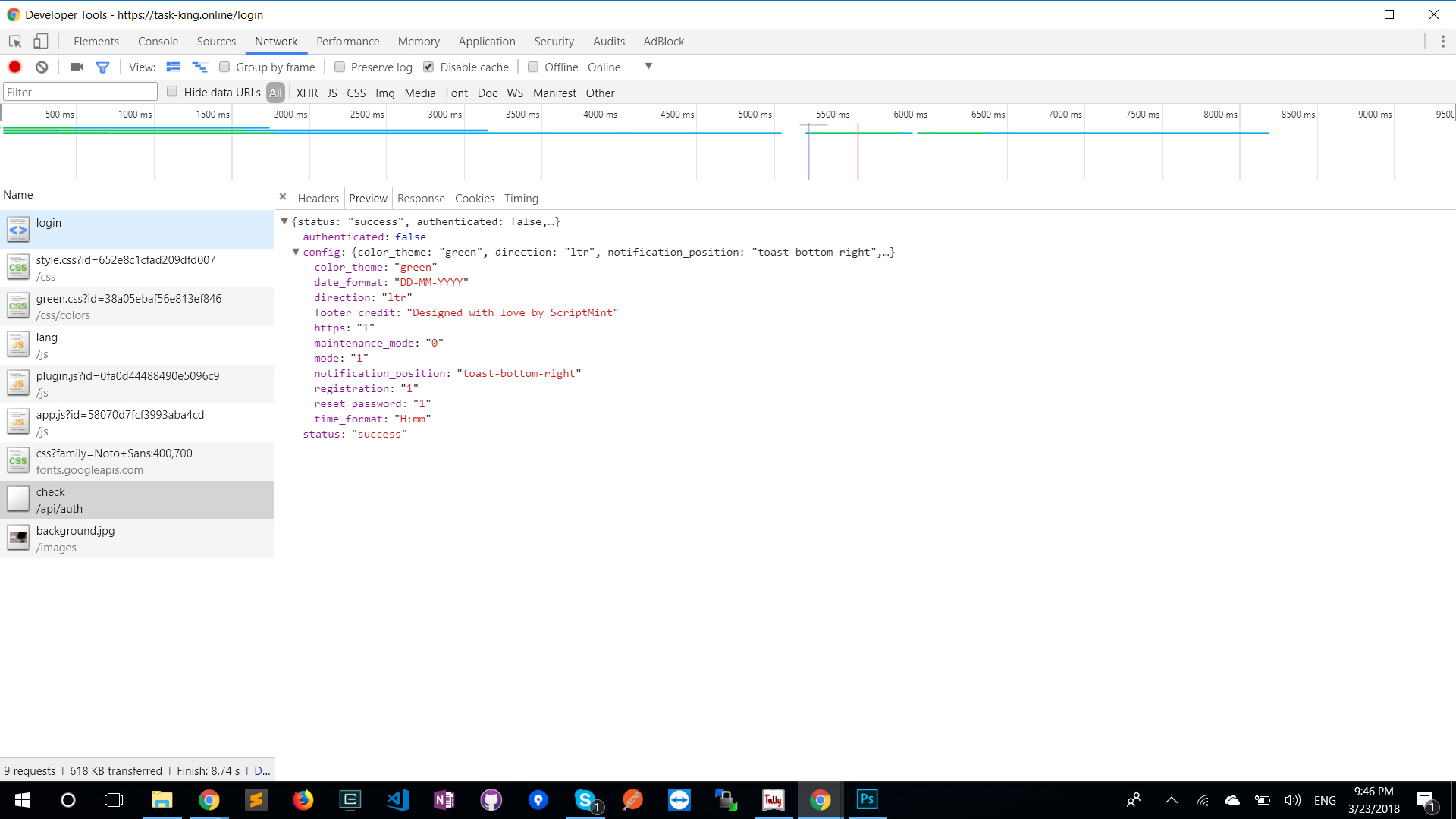Image resolution: width=1456 pixels, height=819 pixels.
Task: Toggle the network overview waterfall icon
Action: click(x=200, y=67)
